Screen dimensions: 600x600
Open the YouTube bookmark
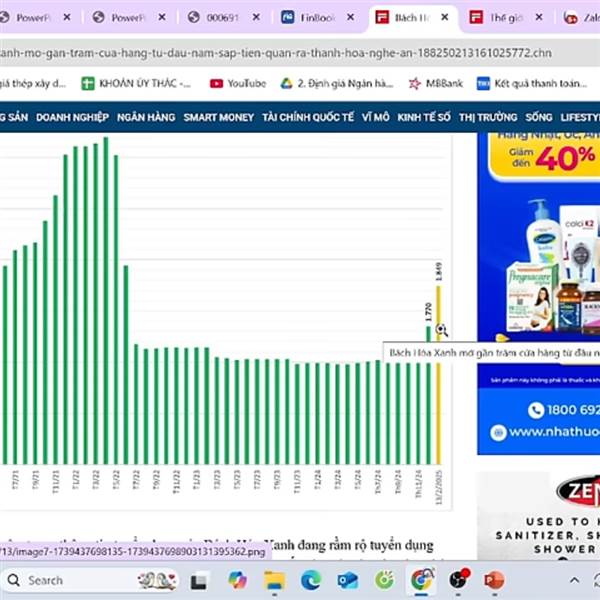coord(238,83)
